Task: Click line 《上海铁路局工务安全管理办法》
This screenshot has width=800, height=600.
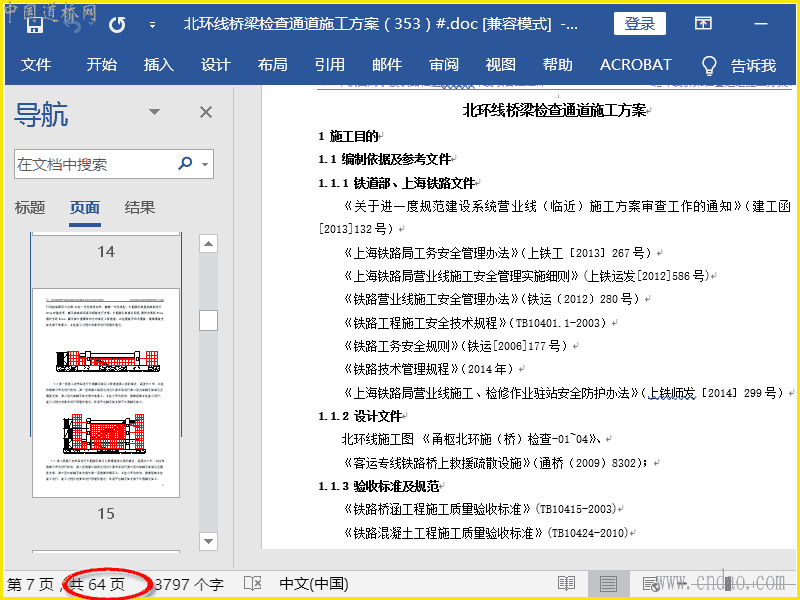Action: [498, 253]
